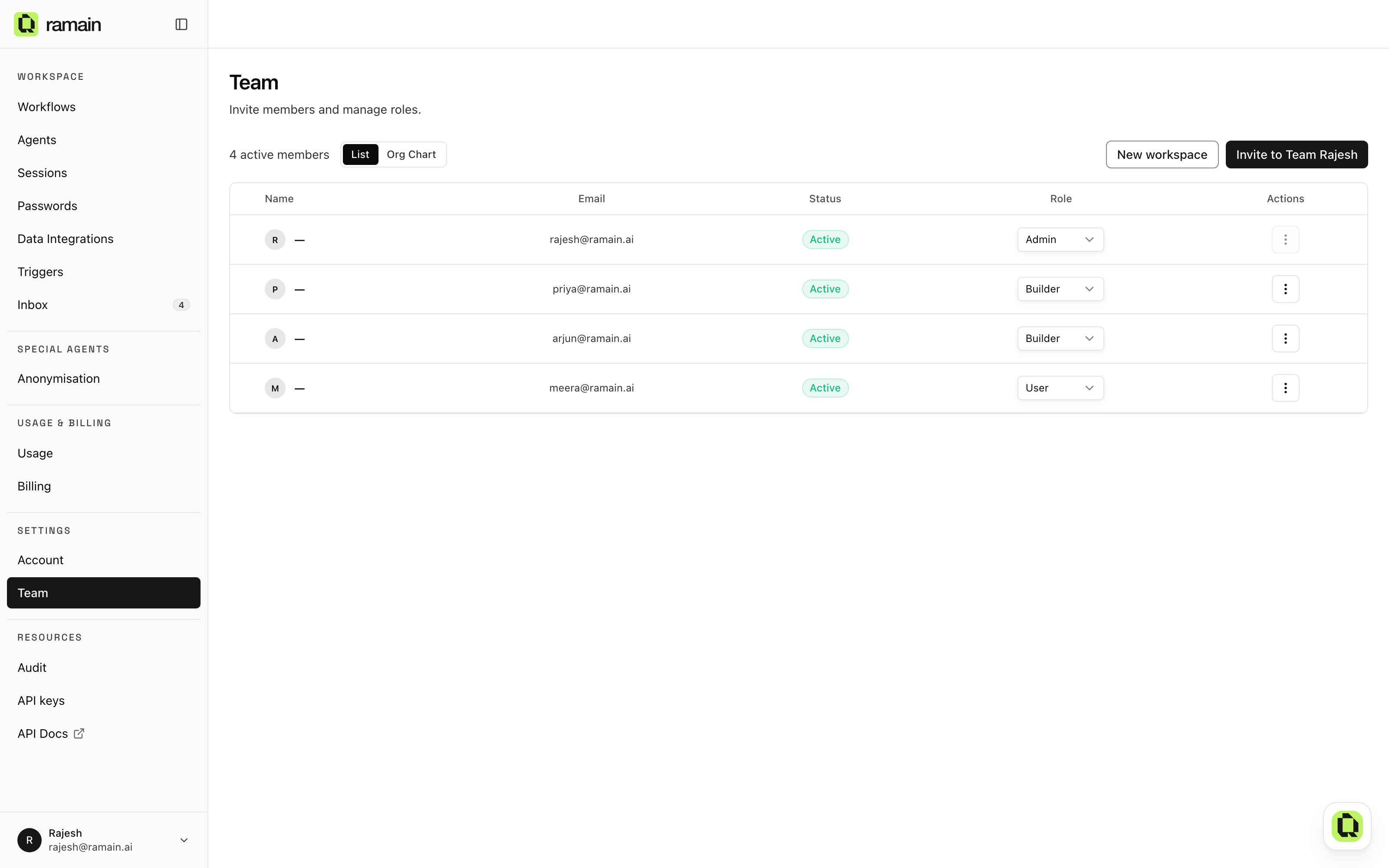Screen dimensions: 1389x868
Task: Switch to List view
Action: coord(360,155)
